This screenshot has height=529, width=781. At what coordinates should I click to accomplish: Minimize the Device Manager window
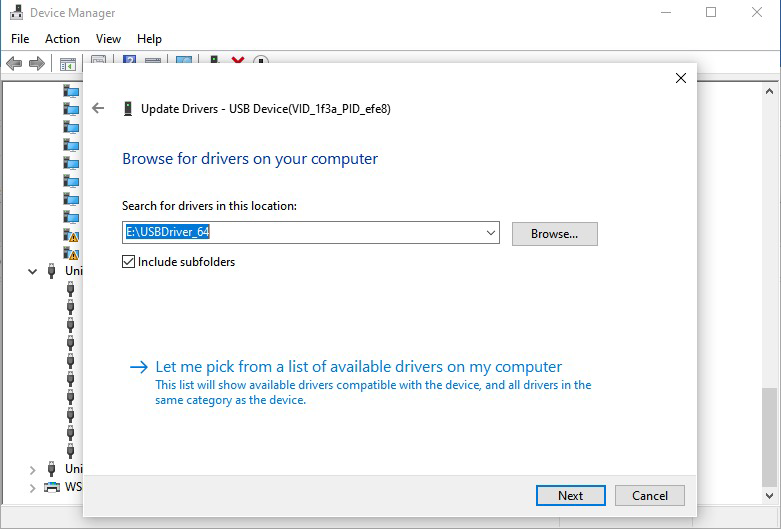coord(666,12)
